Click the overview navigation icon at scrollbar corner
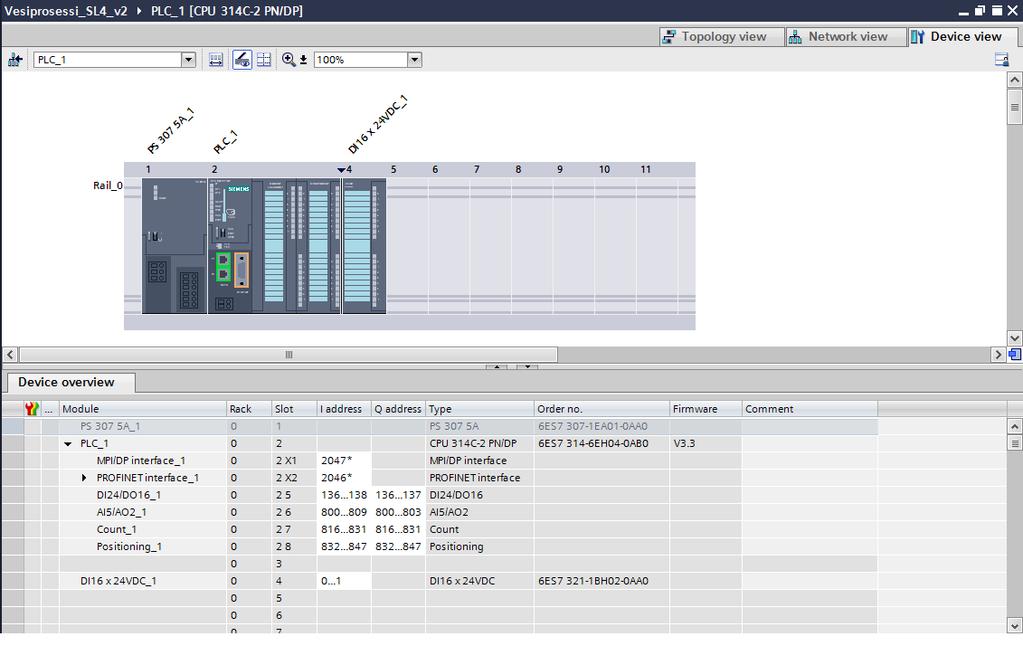This screenshot has width=1023, height=665. [x=1015, y=354]
